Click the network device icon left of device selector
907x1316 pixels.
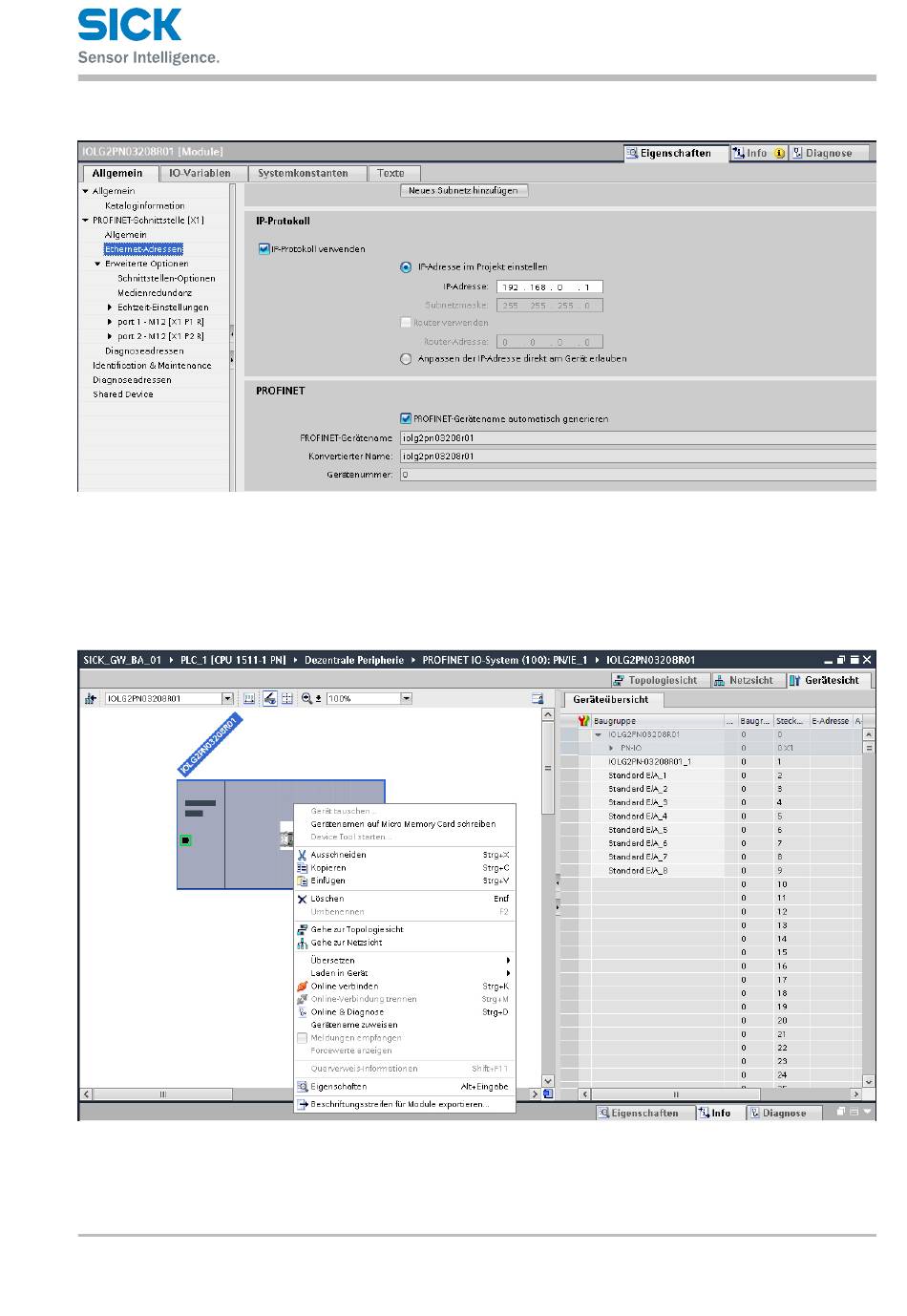click(x=92, y=699)
